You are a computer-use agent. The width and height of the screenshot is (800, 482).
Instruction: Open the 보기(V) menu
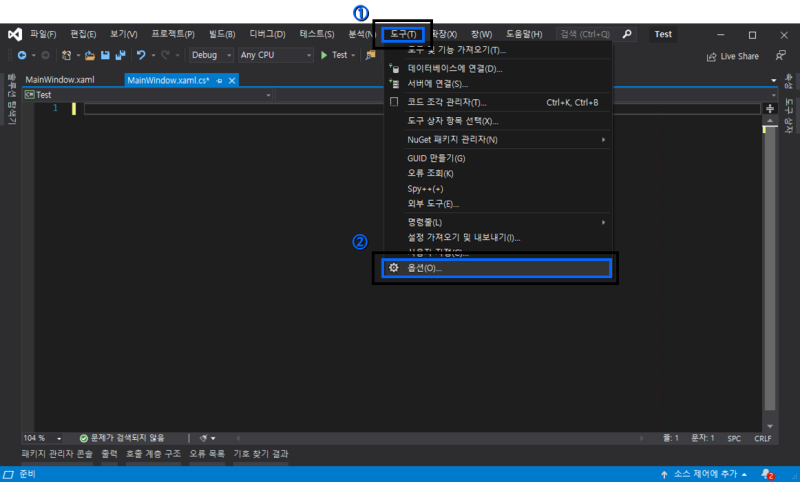124,34
